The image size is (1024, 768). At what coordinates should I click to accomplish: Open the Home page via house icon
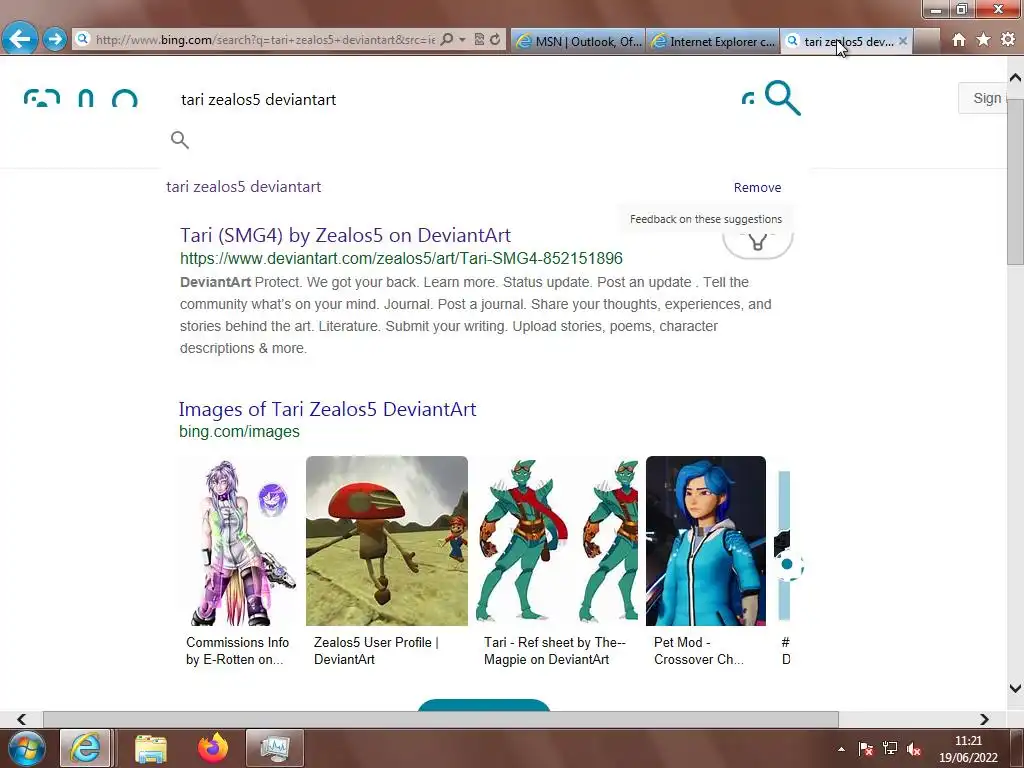[959, 40]
